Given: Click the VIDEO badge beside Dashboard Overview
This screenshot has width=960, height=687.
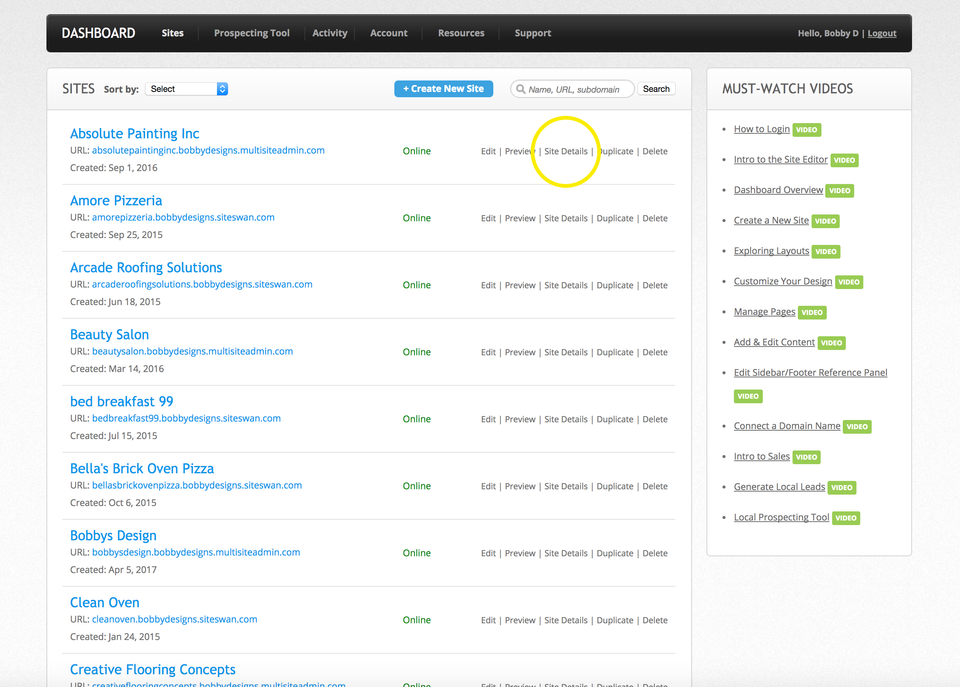Looking at the screenshot, I should point(839,190).
